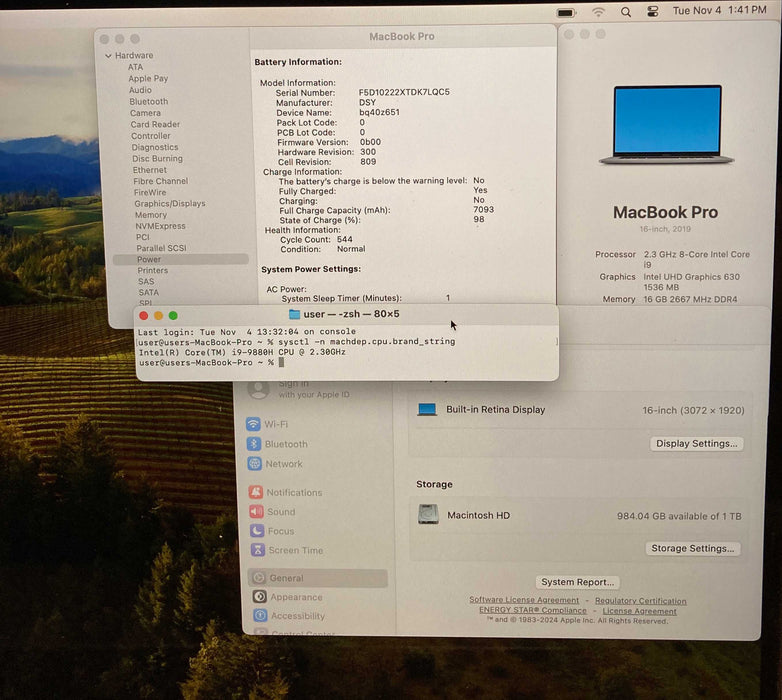The width and height of the screenshot is (782, 700).
Task: Open the License Agreement link
Action: click(x=639, y=611)
